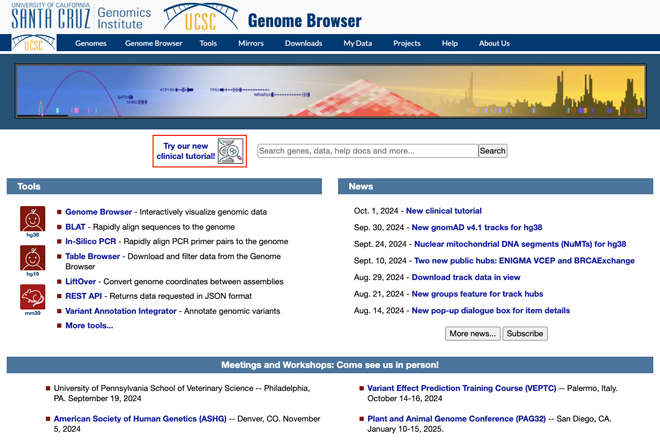Screen dimensions: 660x440
Task: Open the My Data menu
Action: (x=358, y=43)
